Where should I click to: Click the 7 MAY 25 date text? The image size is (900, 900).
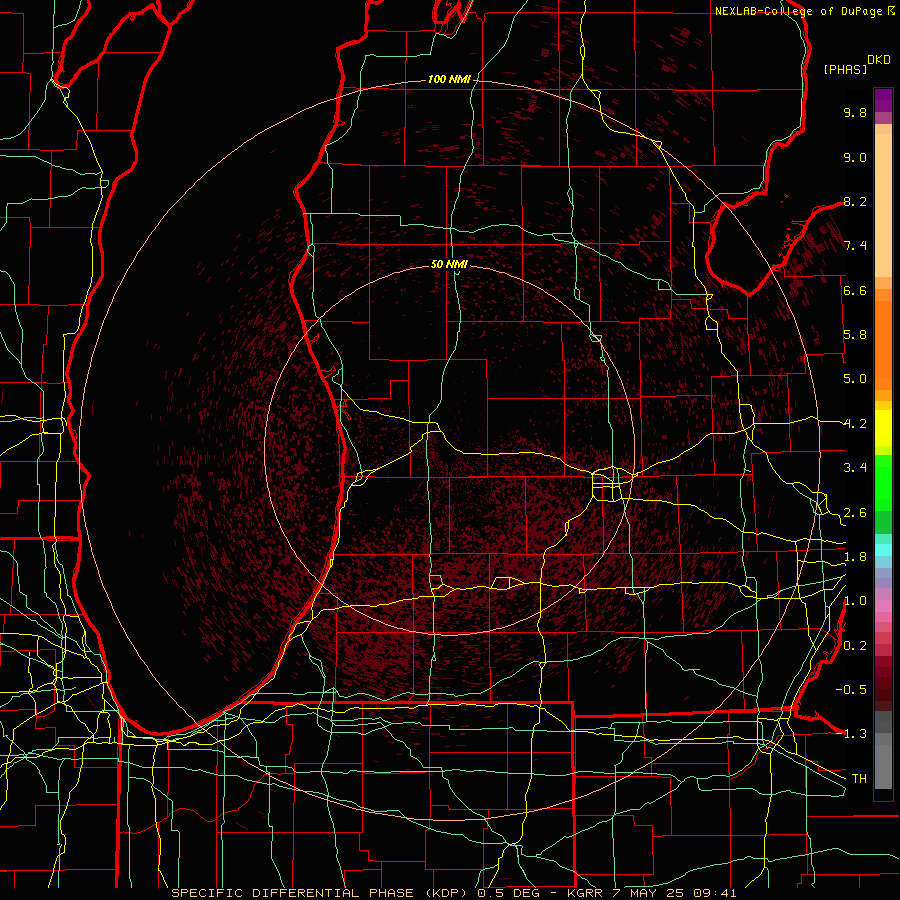(x=647, y=893)
